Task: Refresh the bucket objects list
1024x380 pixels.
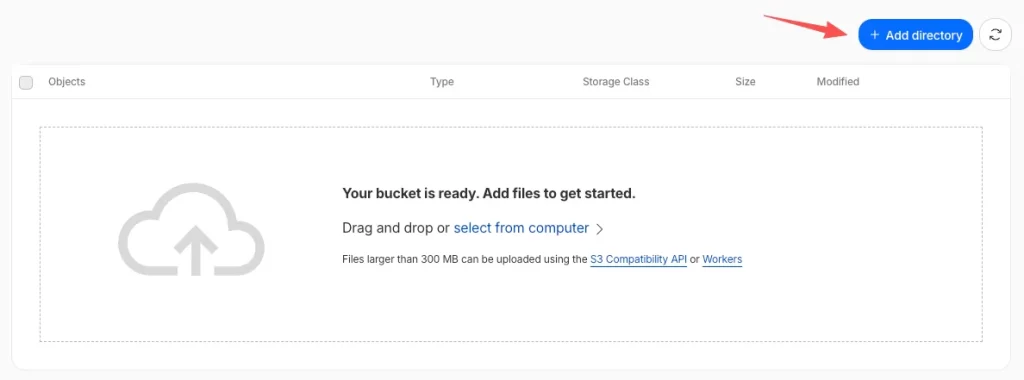Action: point(995,35)
